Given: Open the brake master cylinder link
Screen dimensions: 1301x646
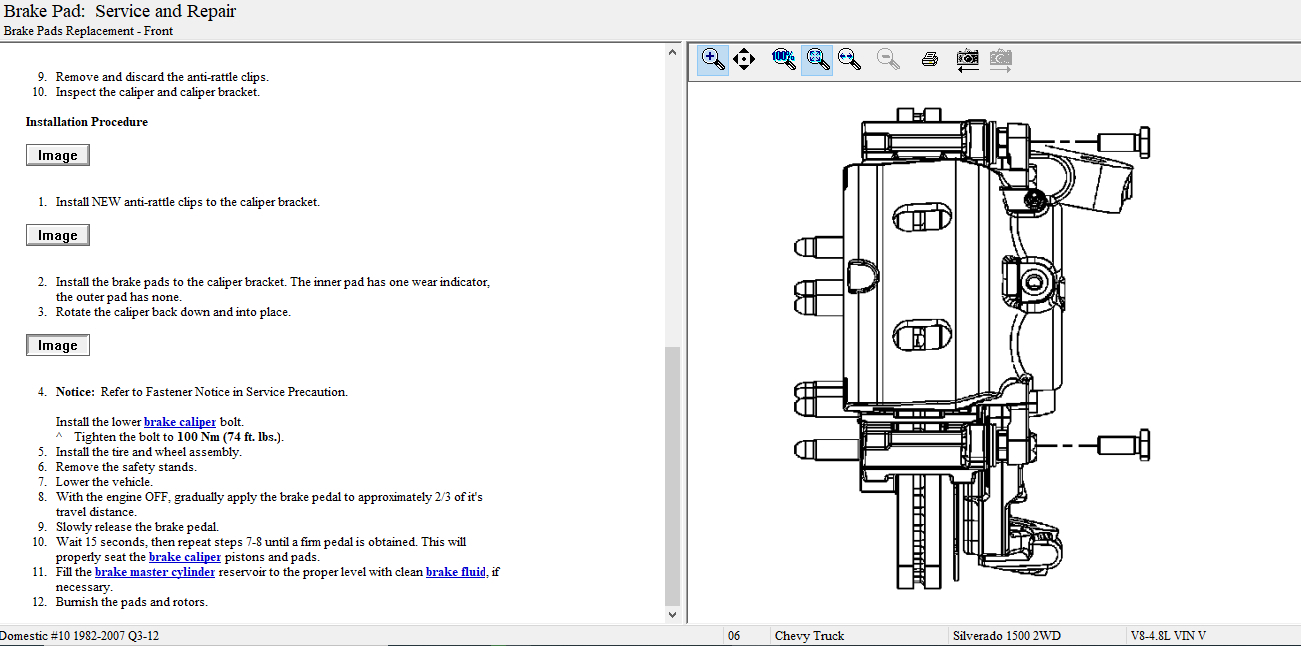Looking at the screenshot, I should [155, 572].
